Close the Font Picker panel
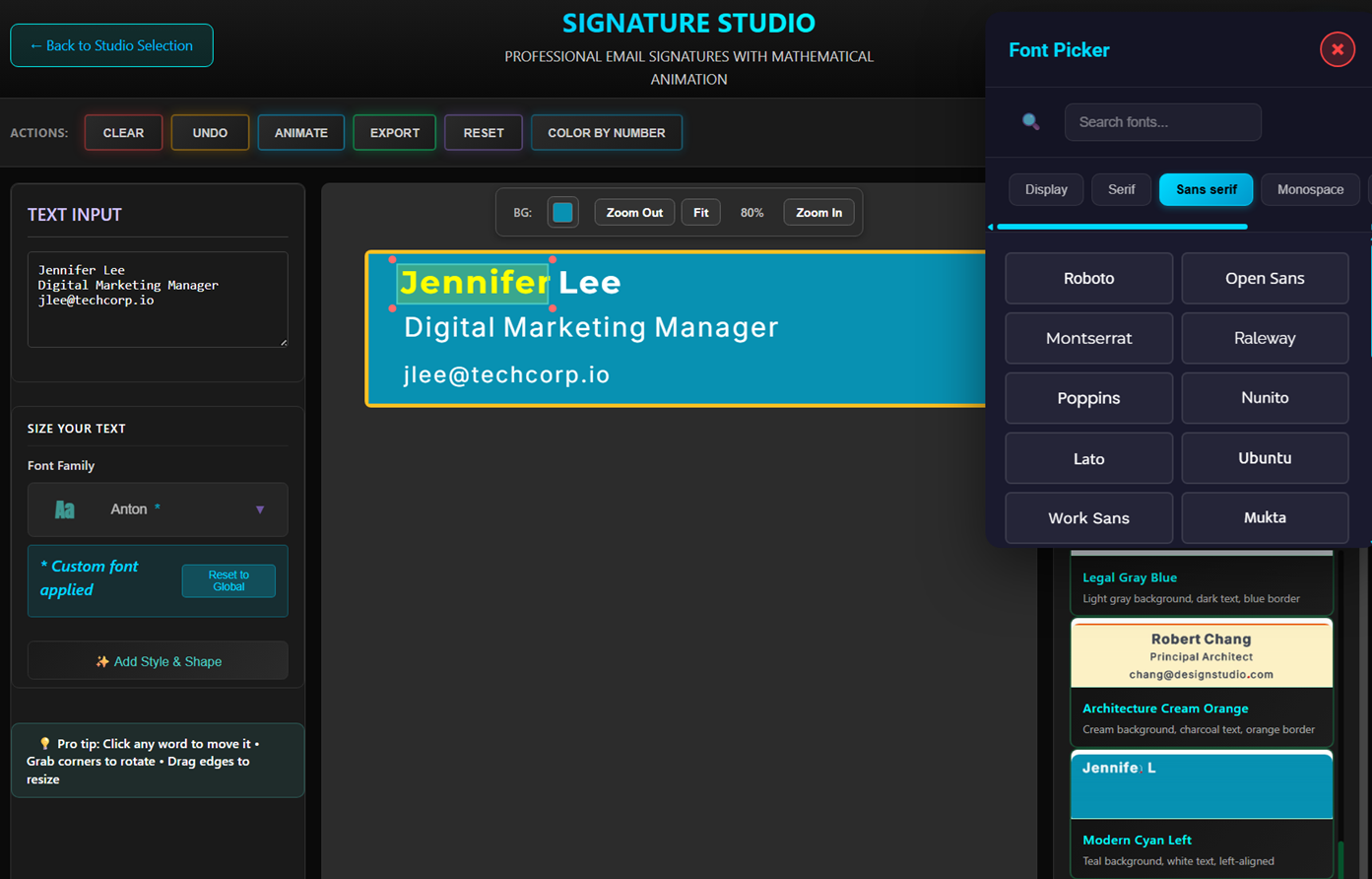Image resolution: width=1372 pixels, height=879 pixels. pos(1337,49)
